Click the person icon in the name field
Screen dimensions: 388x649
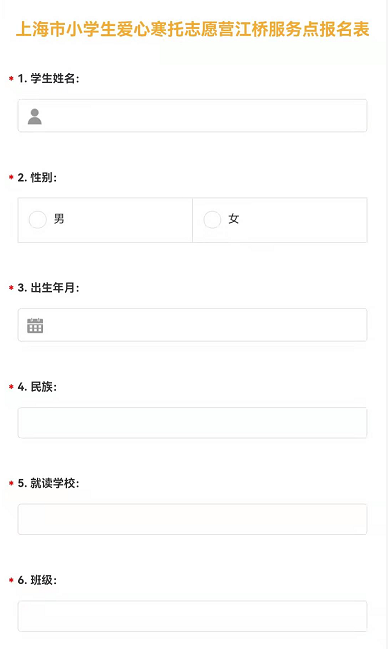[35, 116]
